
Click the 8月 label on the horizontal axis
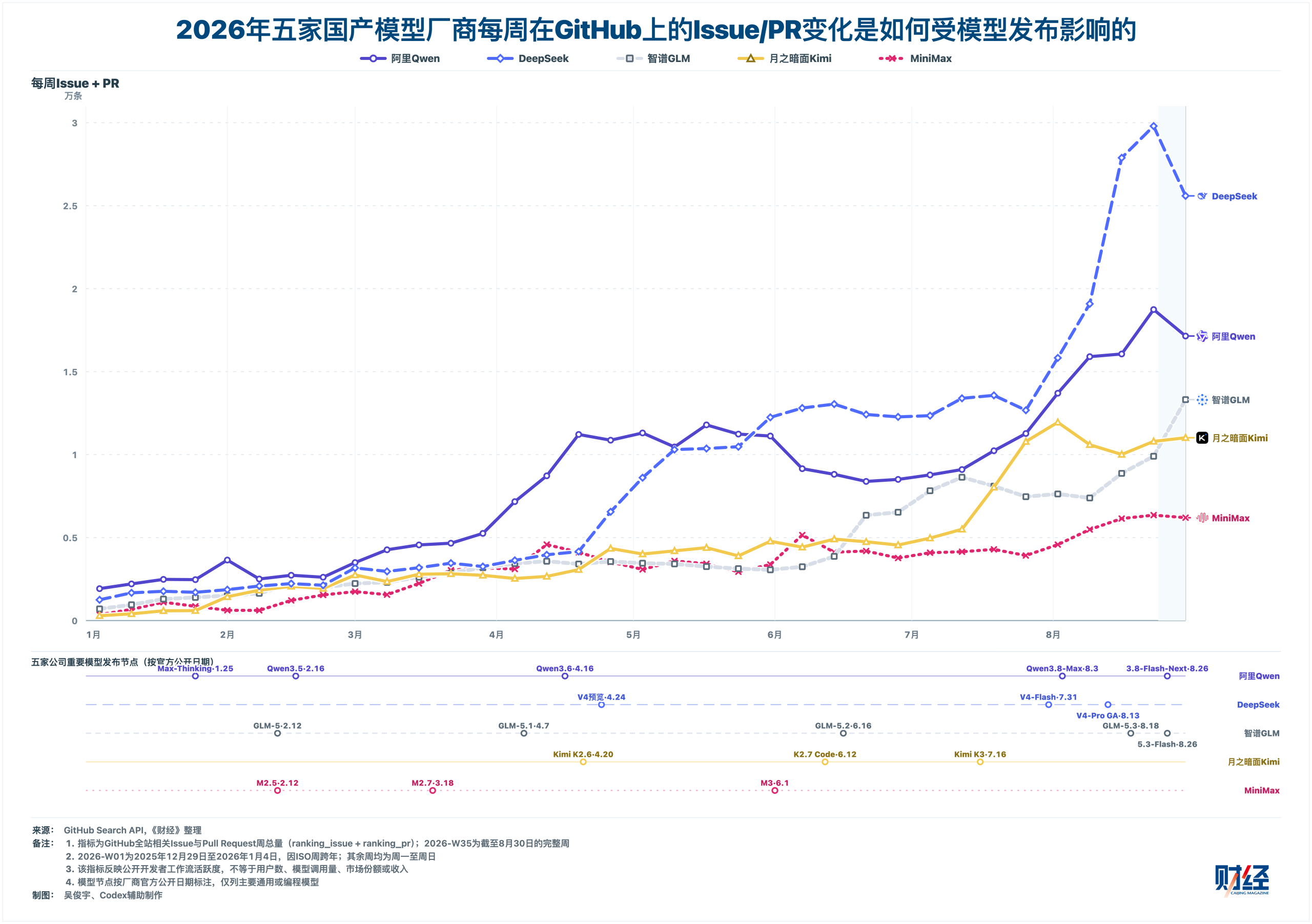(x=1053, y=634)
